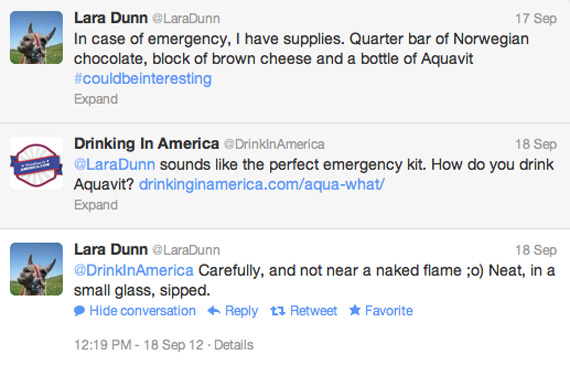This screenshot has height=365, width=570.
Task: Open @DrinkInAmerica mention in the bottom tweet
Action: (x=134, y=270)
